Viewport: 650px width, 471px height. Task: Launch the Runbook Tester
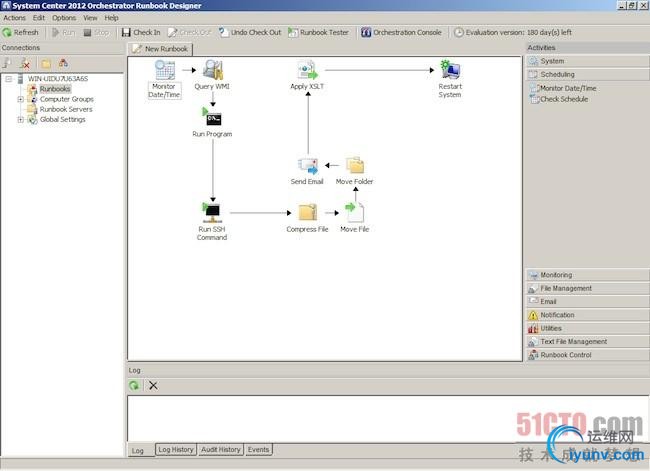[318, 32]
